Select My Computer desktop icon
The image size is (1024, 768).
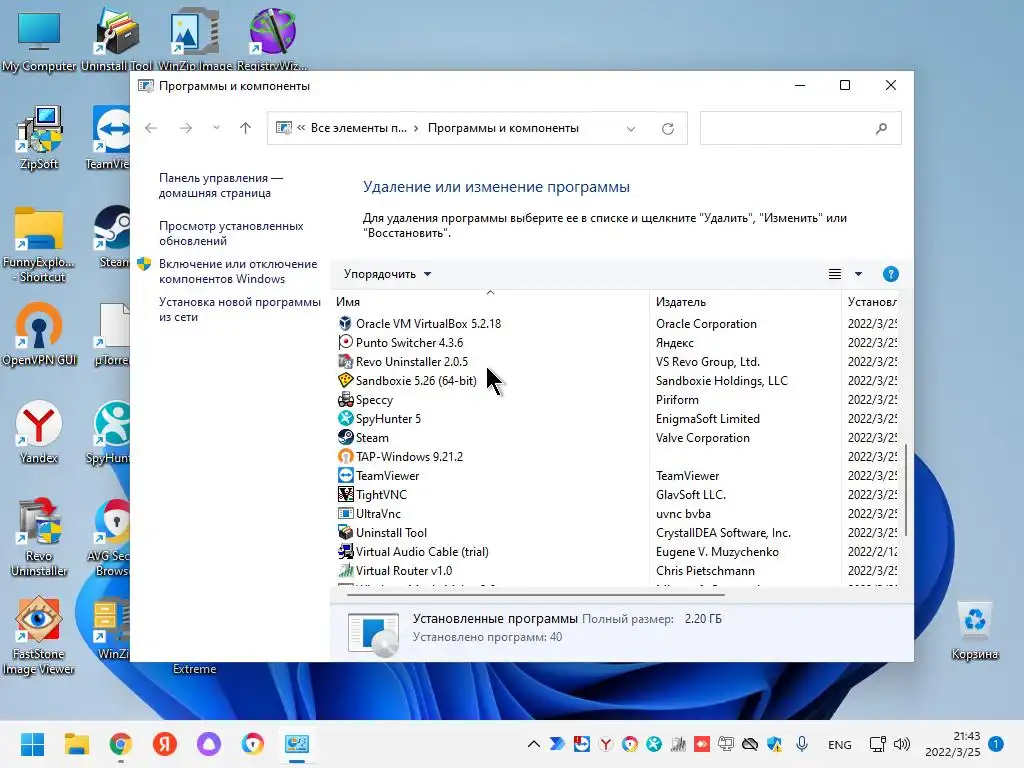click(39, 41)
